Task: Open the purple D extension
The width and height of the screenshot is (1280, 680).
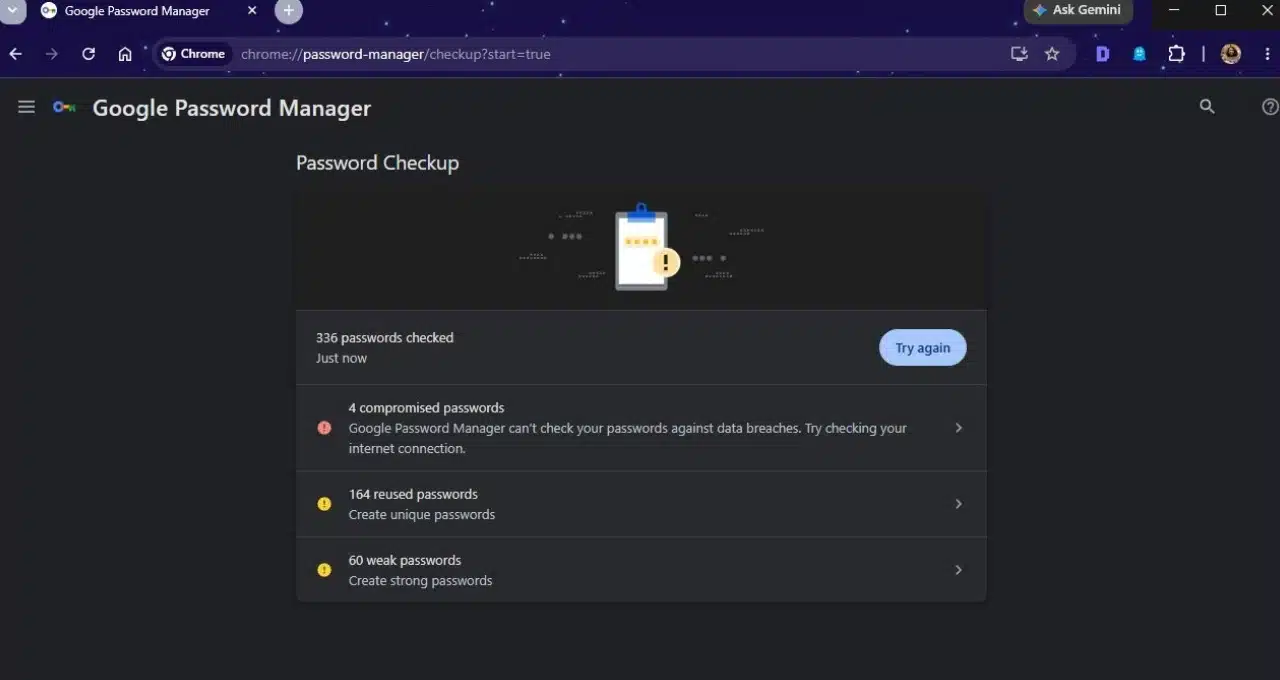Action: pos(1102,54)
